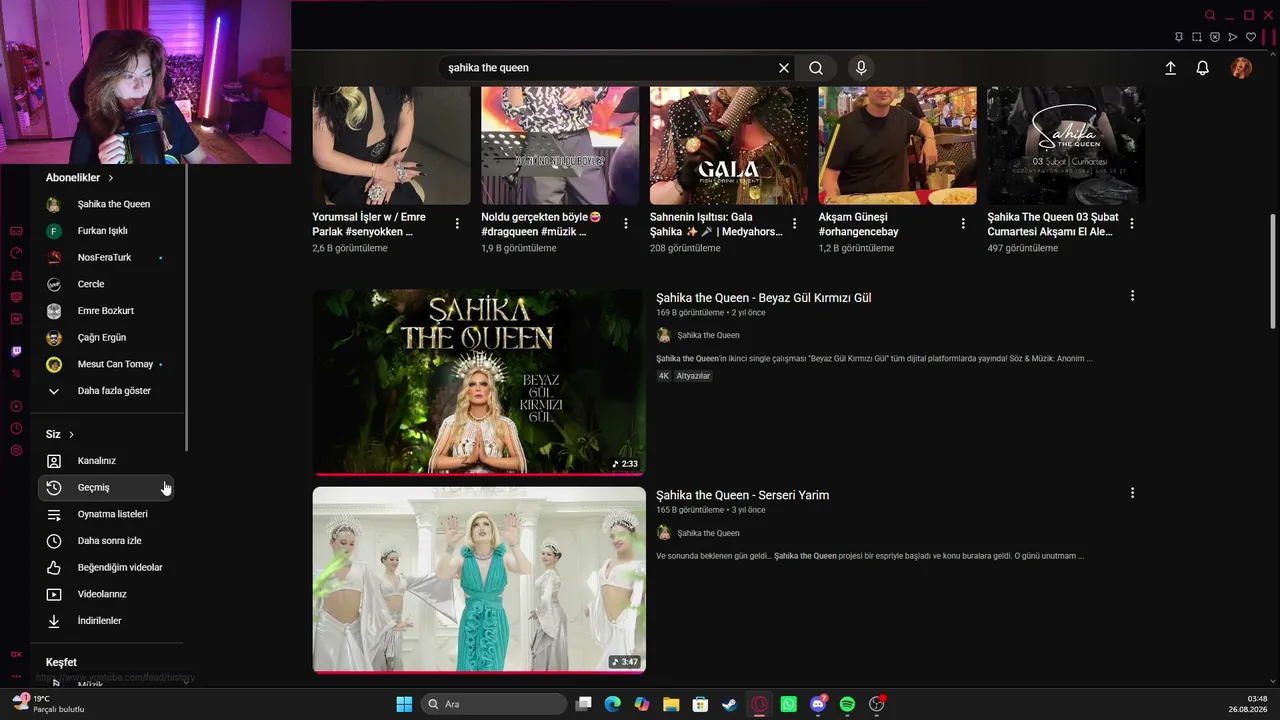Open Beğendiğim videolar
The image size is (1280, 720).
[x=107, y=567]
